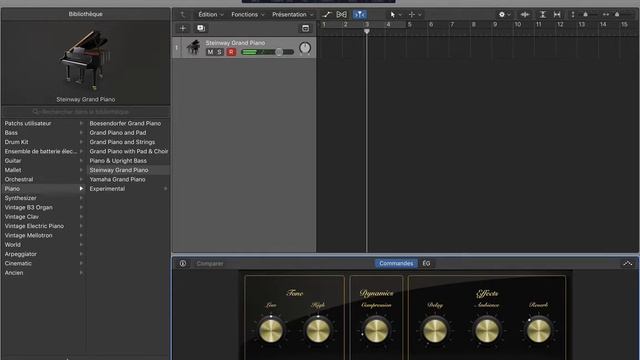This screenshot has height=360, width=640.
Task: Toggle vertical auto zoom icon
Action: 542,14
